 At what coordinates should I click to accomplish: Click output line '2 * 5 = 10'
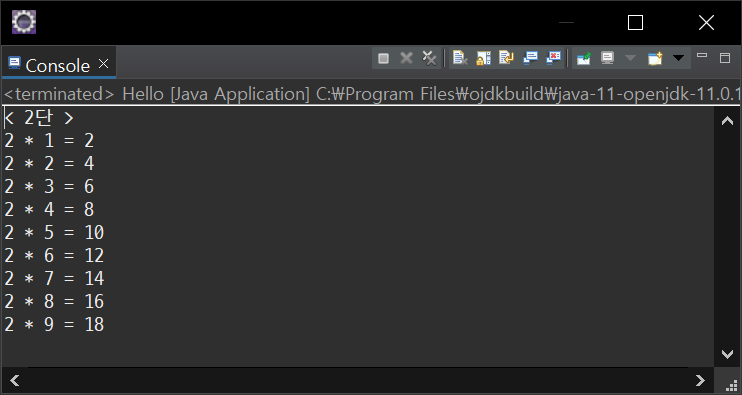(54, 232)
